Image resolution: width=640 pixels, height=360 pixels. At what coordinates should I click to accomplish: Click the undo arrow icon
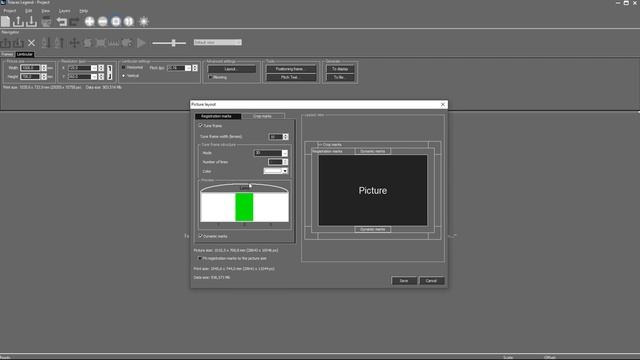(x=62, y=21)
